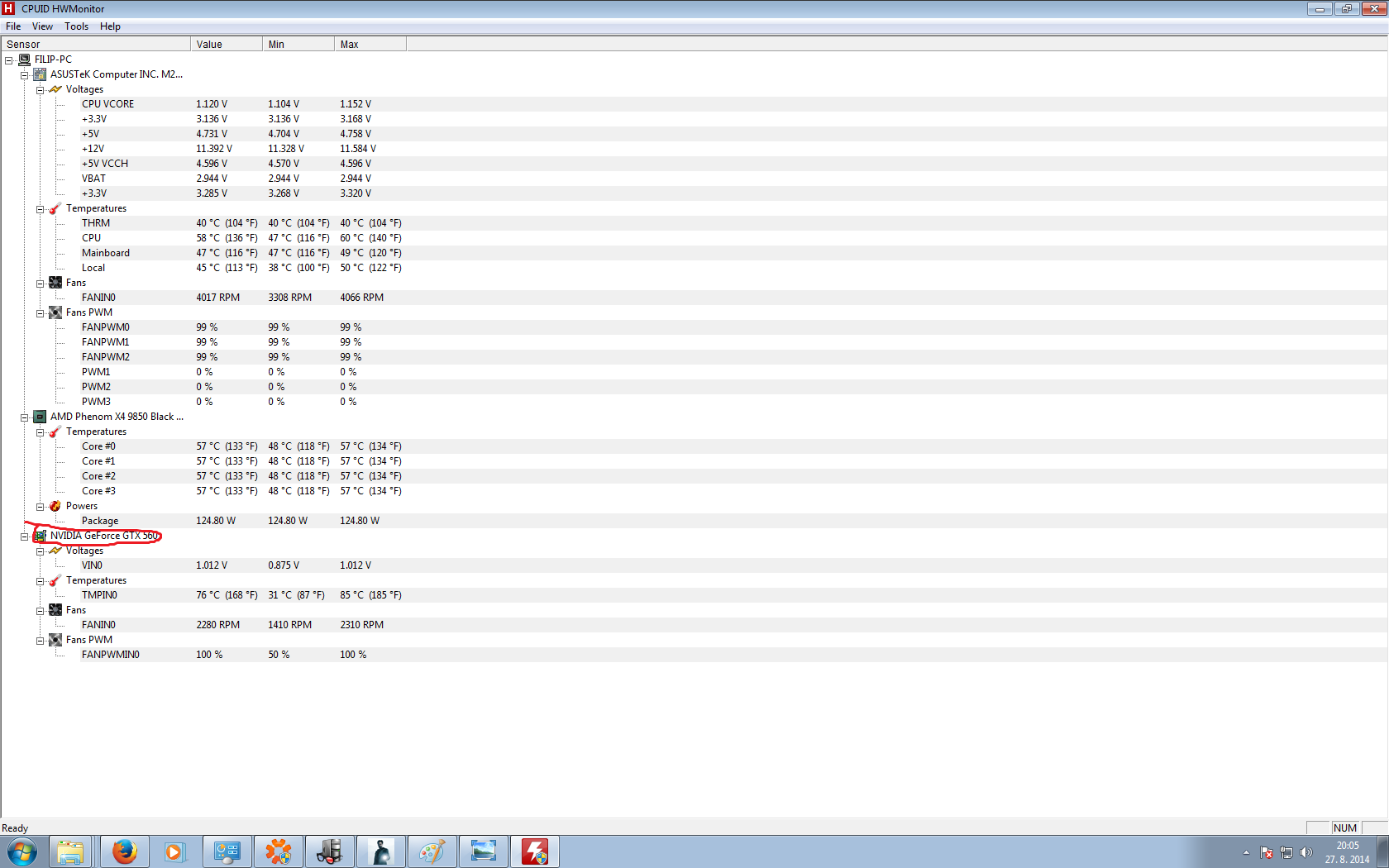Click the FILIP-PC computer icon
Viewport: 1389px width, 868px height.
[x=24, y=60]
